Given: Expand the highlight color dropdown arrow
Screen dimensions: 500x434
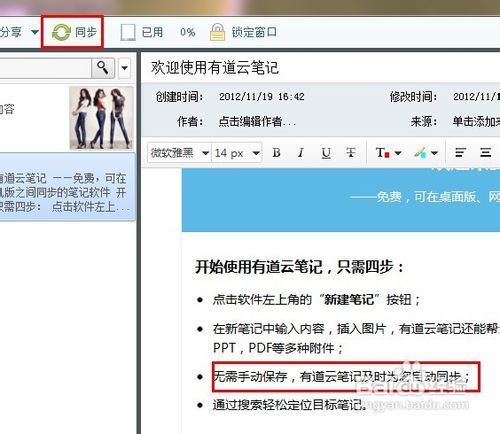Looking at the screenshot, I should (x=434, y=153).
